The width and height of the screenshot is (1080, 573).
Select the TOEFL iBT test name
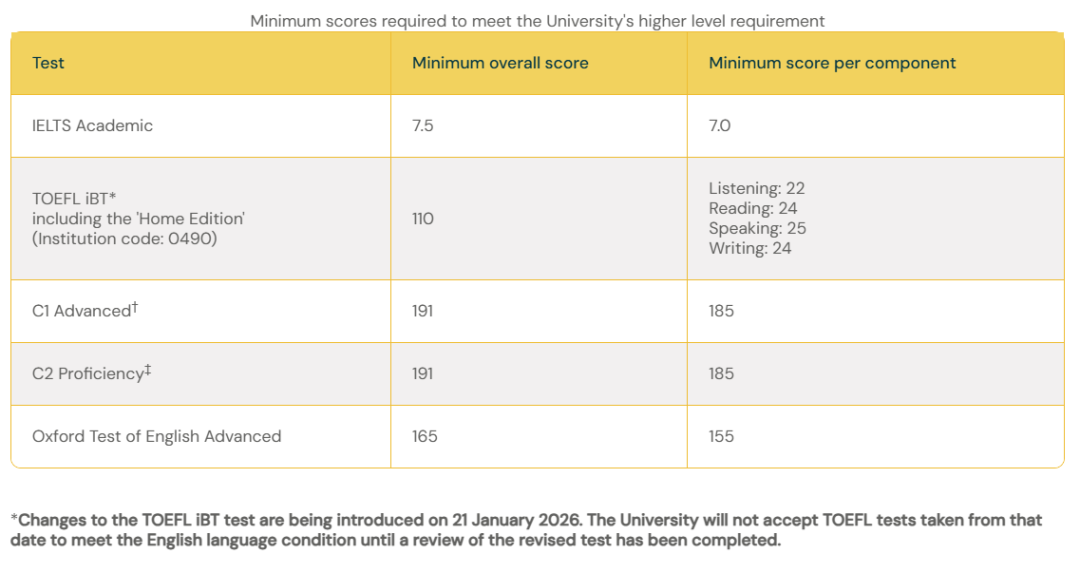click(74, 198)
